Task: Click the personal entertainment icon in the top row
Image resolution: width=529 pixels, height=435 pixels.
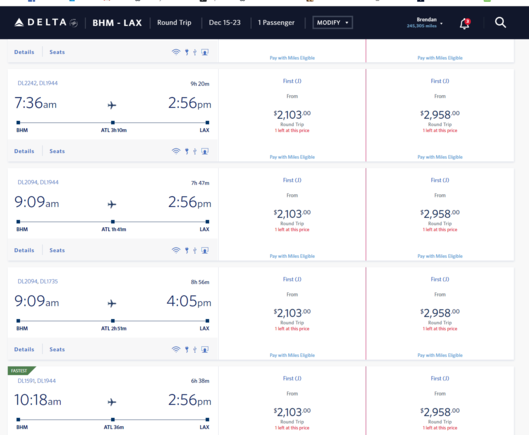Action: point(205,52)
